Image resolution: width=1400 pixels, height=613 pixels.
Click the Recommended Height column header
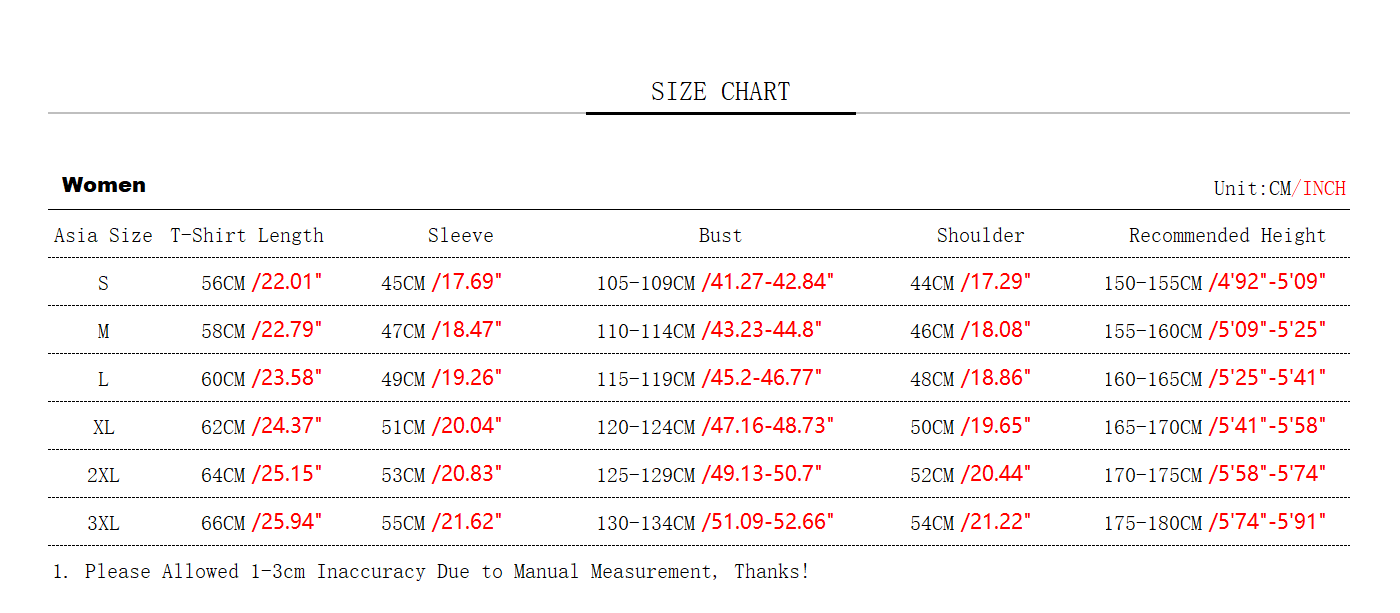[1227, 236]
